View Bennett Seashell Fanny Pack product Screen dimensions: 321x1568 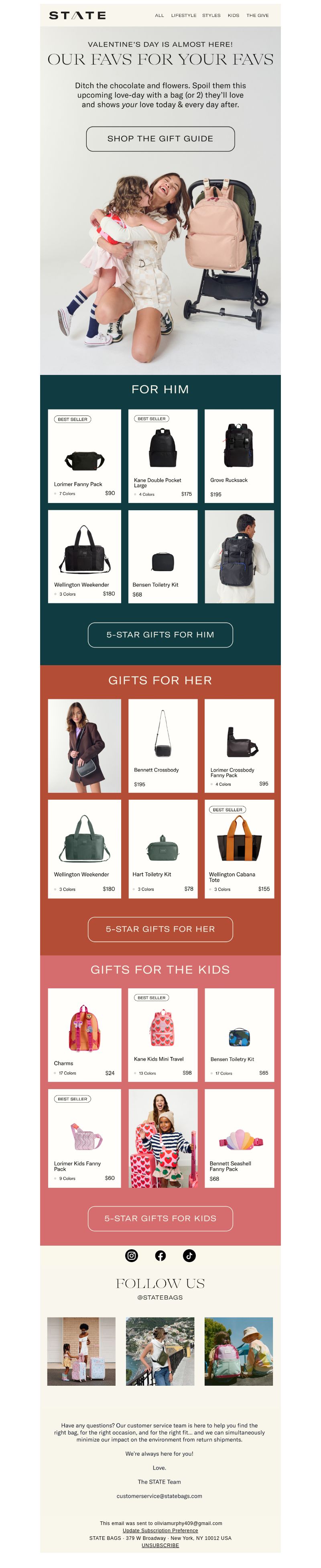tap(240, 1138)
